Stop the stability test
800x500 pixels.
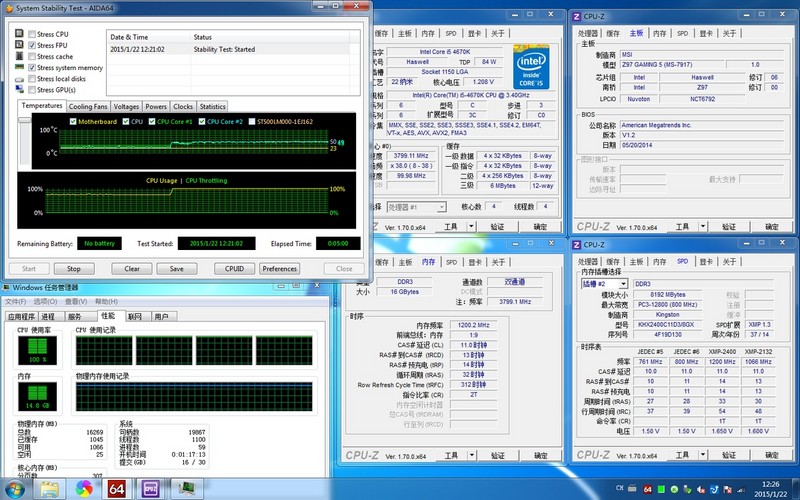pos(74,268)
